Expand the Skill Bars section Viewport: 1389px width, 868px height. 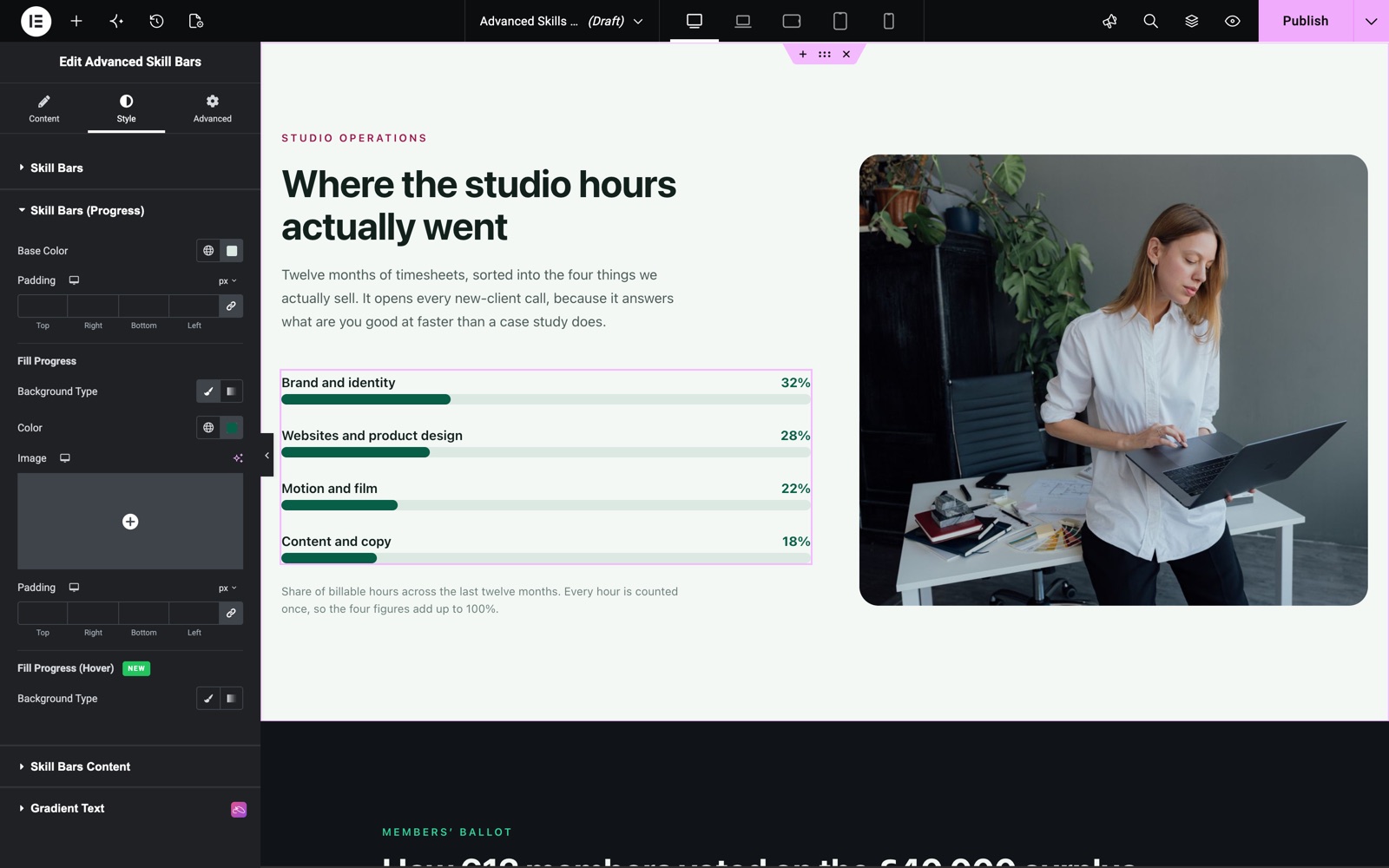(130, 168)
